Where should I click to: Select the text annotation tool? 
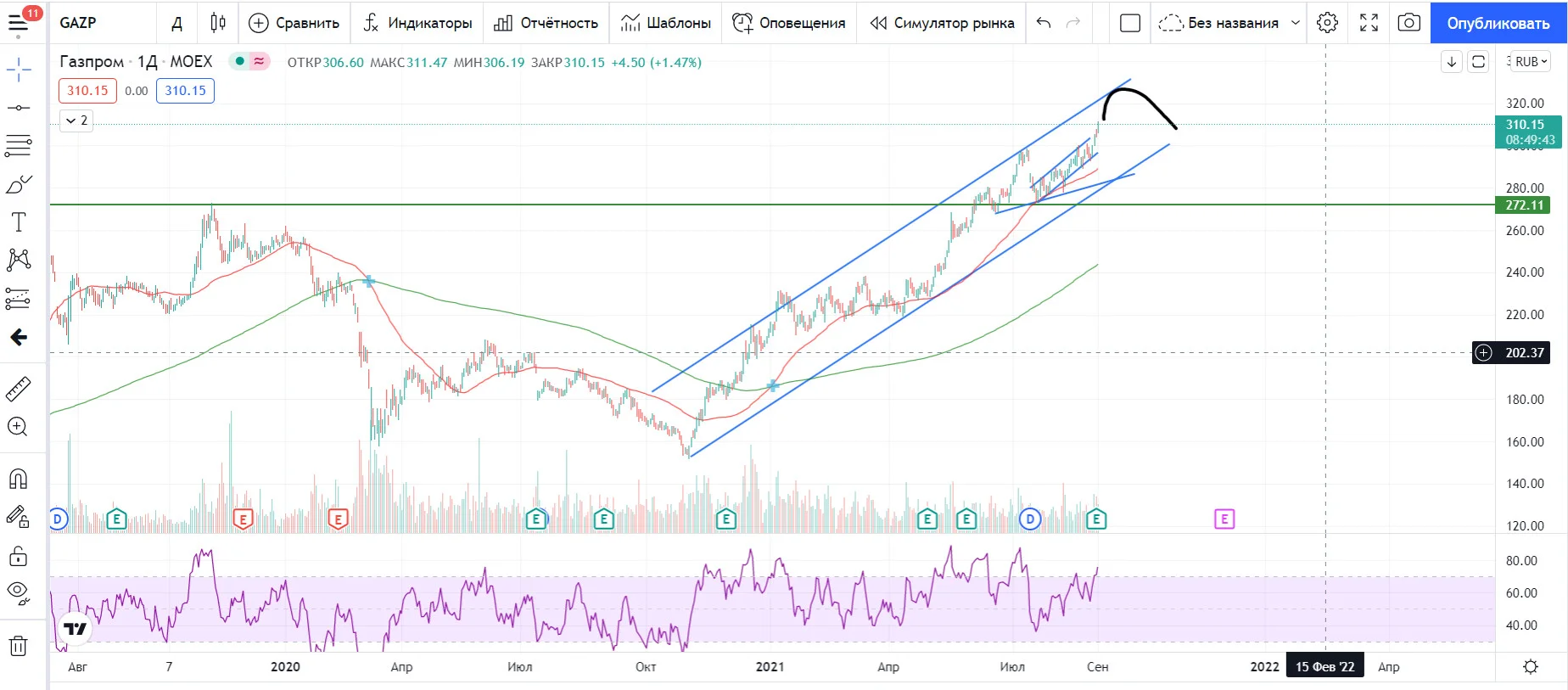click(19, 222)
